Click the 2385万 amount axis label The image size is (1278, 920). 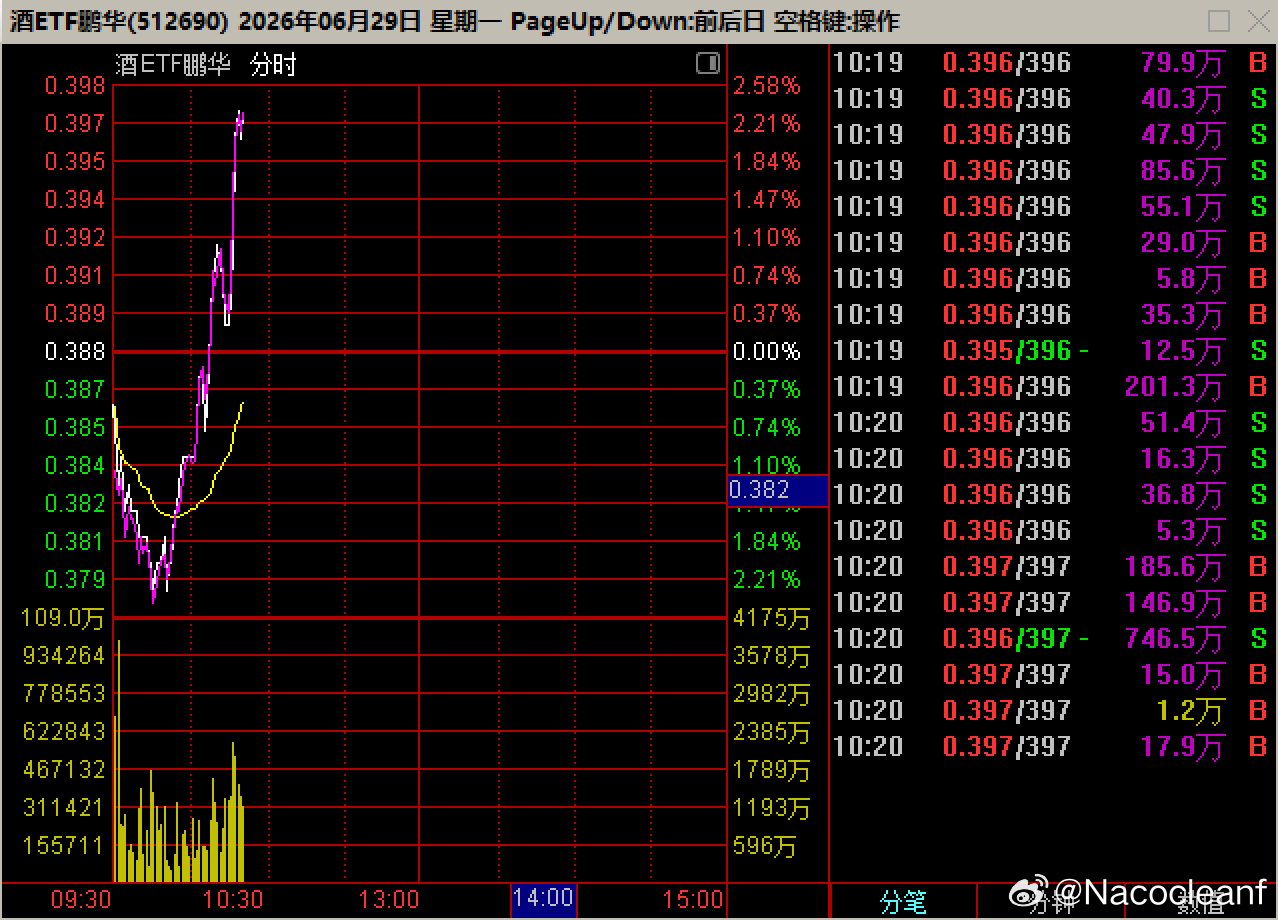click(x=771, y=732)
